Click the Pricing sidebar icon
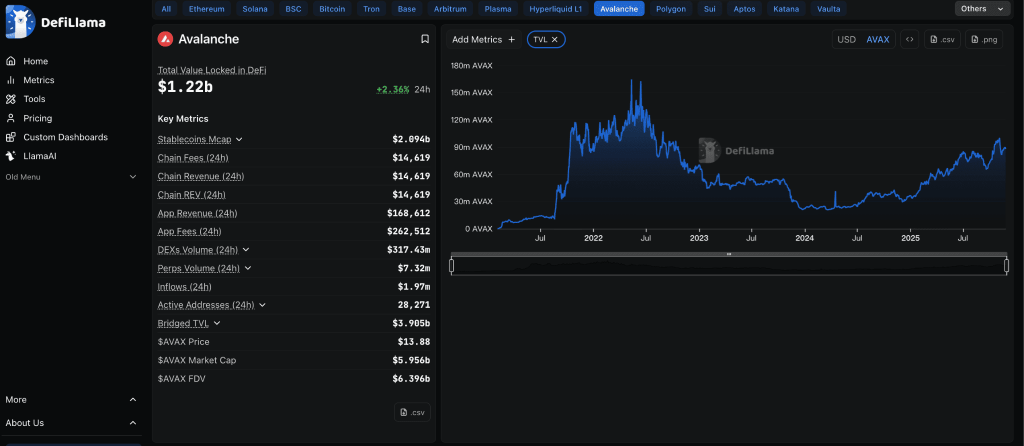This screenshot has width=1024, height=446. (11, 118)
